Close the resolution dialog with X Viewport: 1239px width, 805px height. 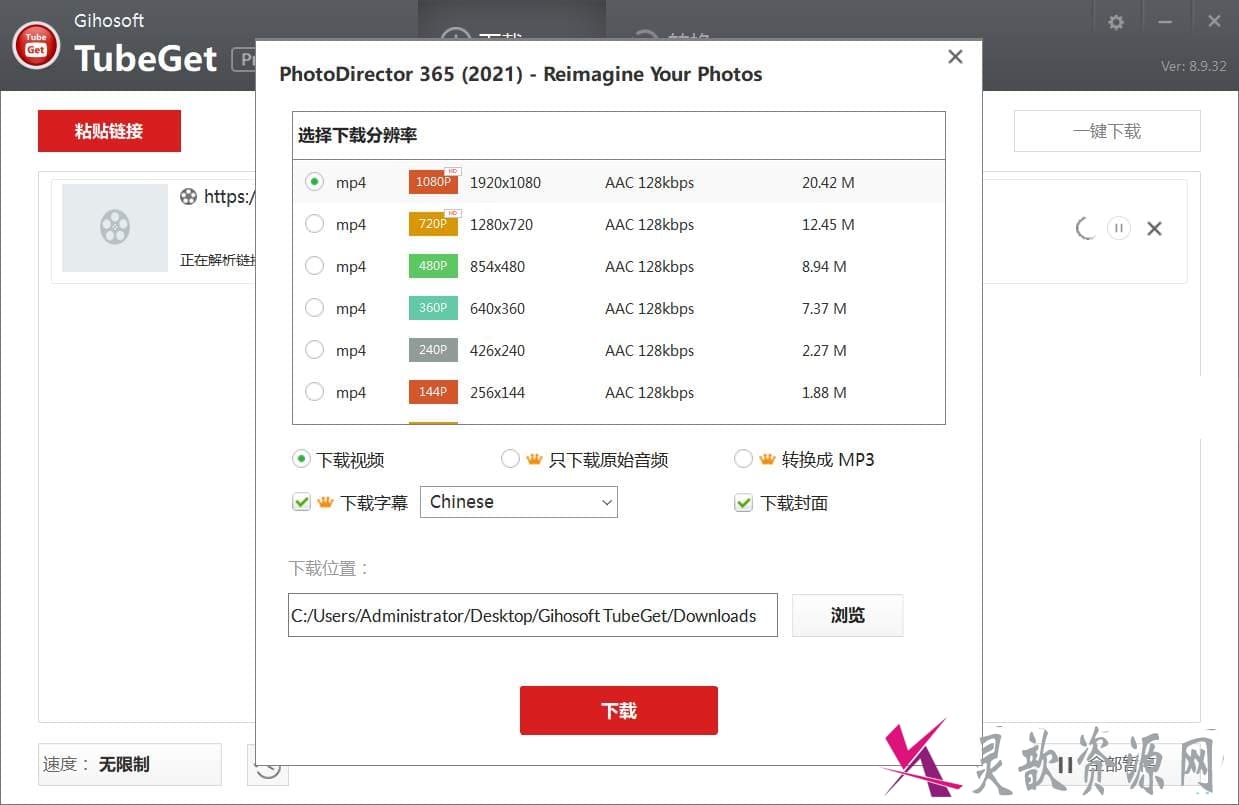click(955, 57)
